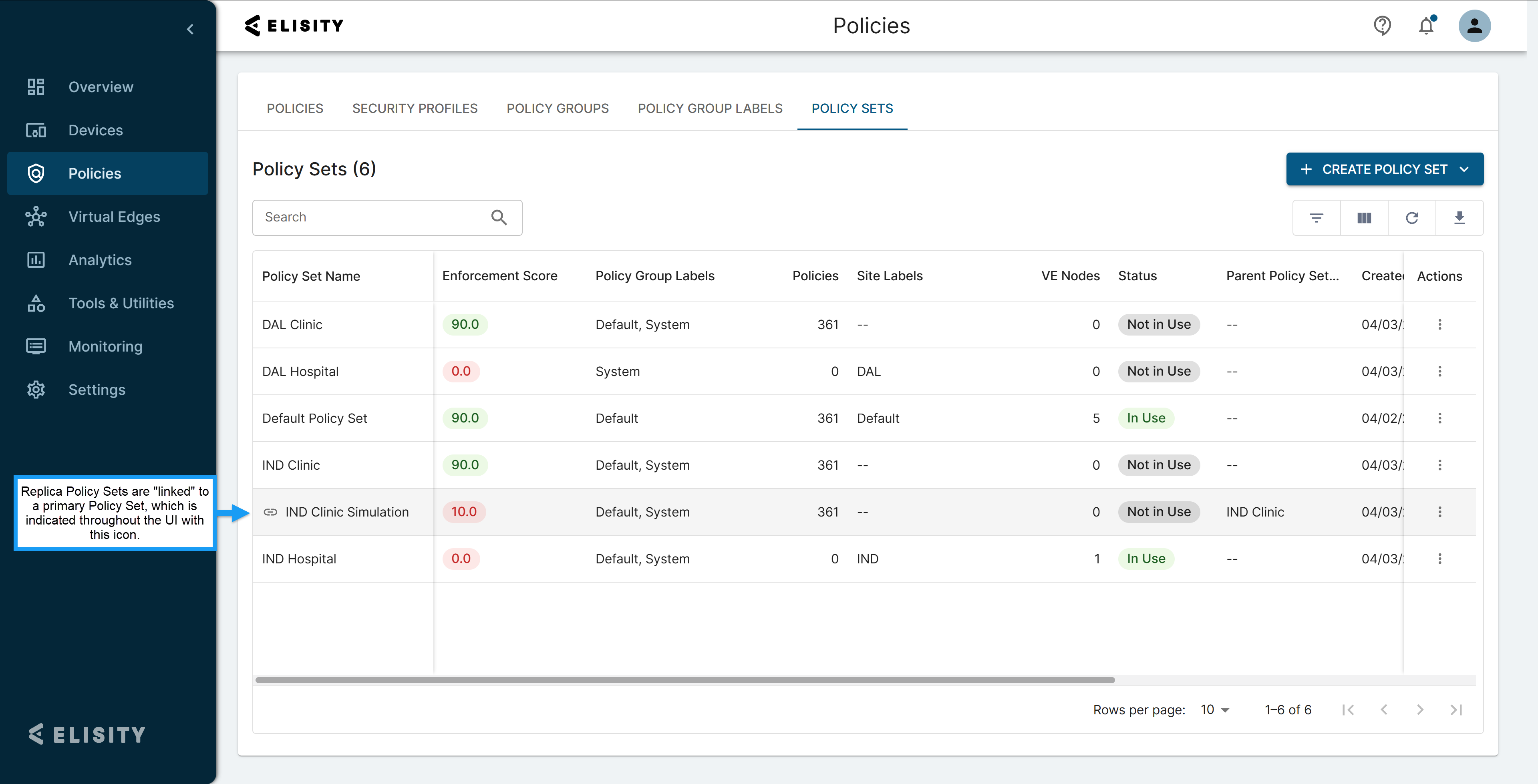The width and height of the screenshot is (1538, 784).
Task: Switch to Policy Groups tab
Action: (557, 109)
